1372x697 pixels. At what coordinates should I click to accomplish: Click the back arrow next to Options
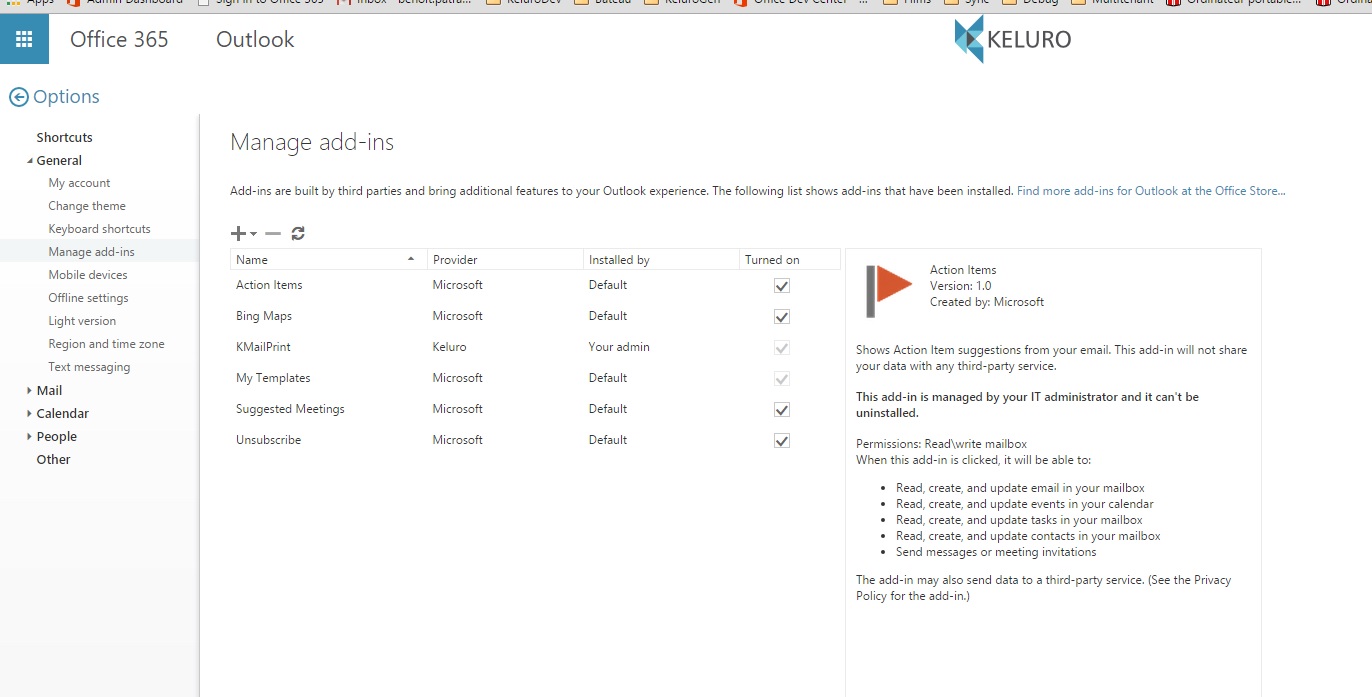pos(19,97)
